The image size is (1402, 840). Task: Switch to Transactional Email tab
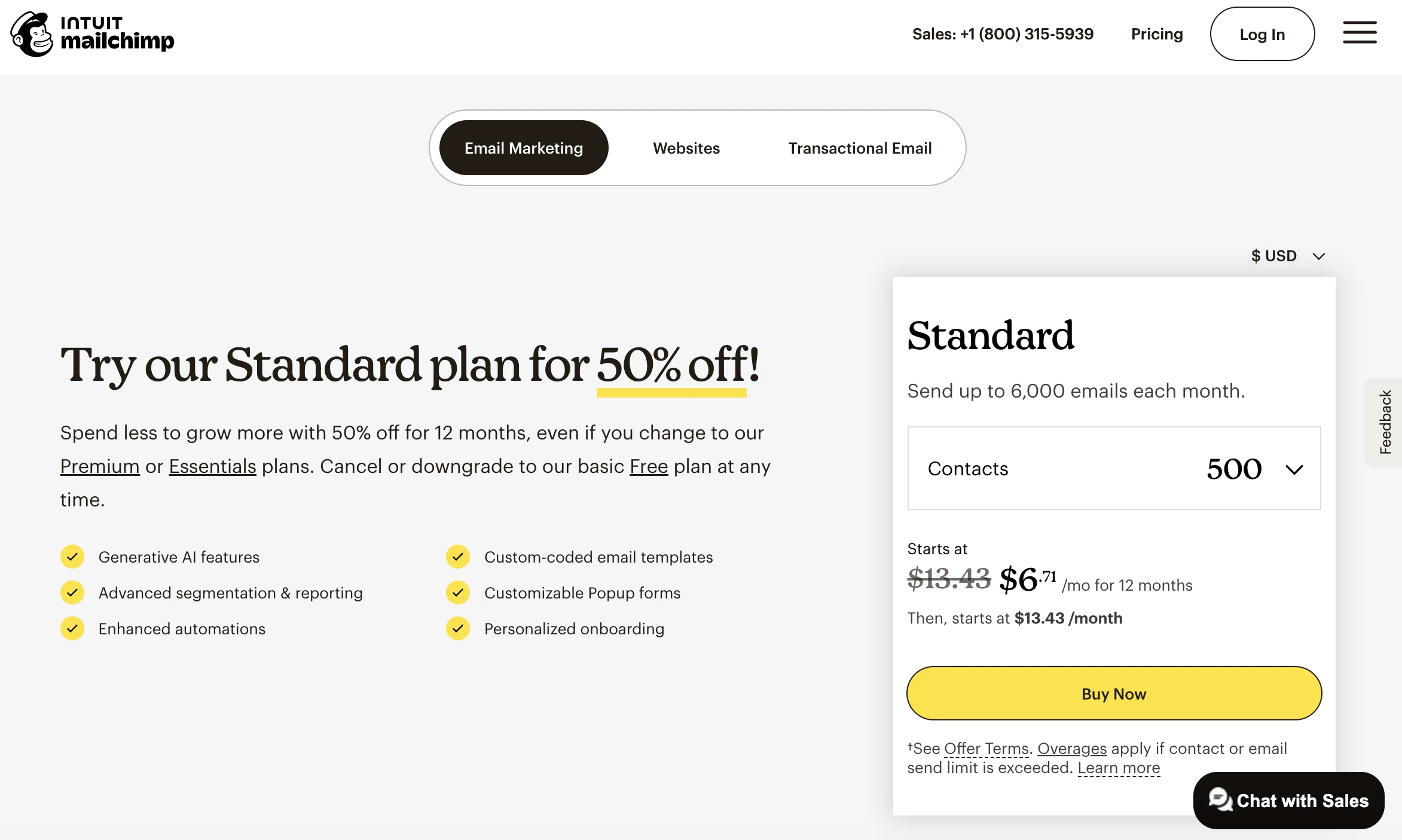click(x=860, y=148)
